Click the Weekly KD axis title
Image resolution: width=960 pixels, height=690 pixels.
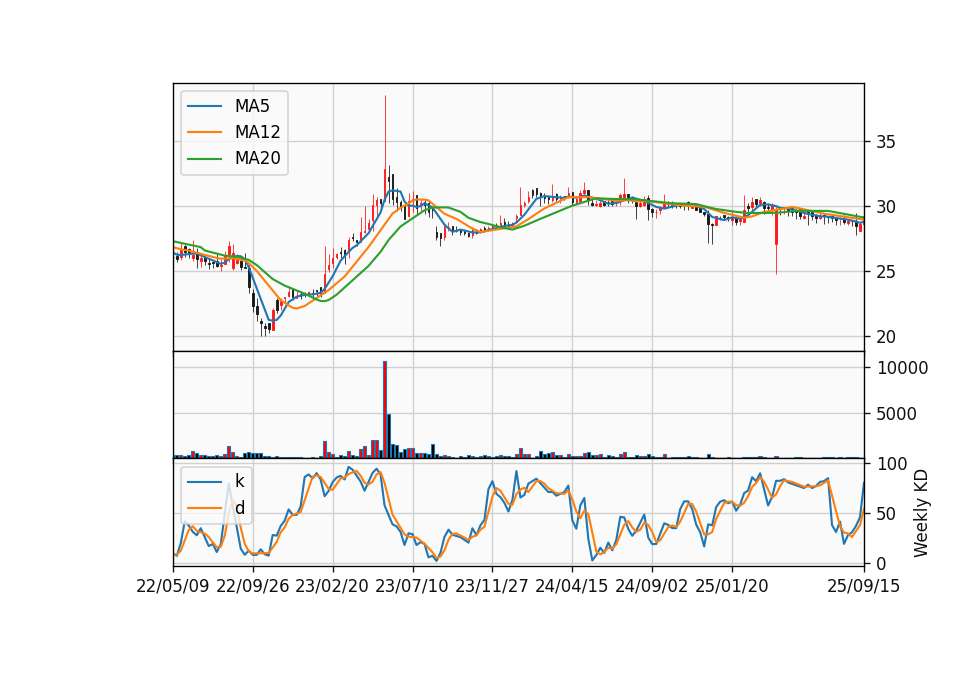pos(921,514)
